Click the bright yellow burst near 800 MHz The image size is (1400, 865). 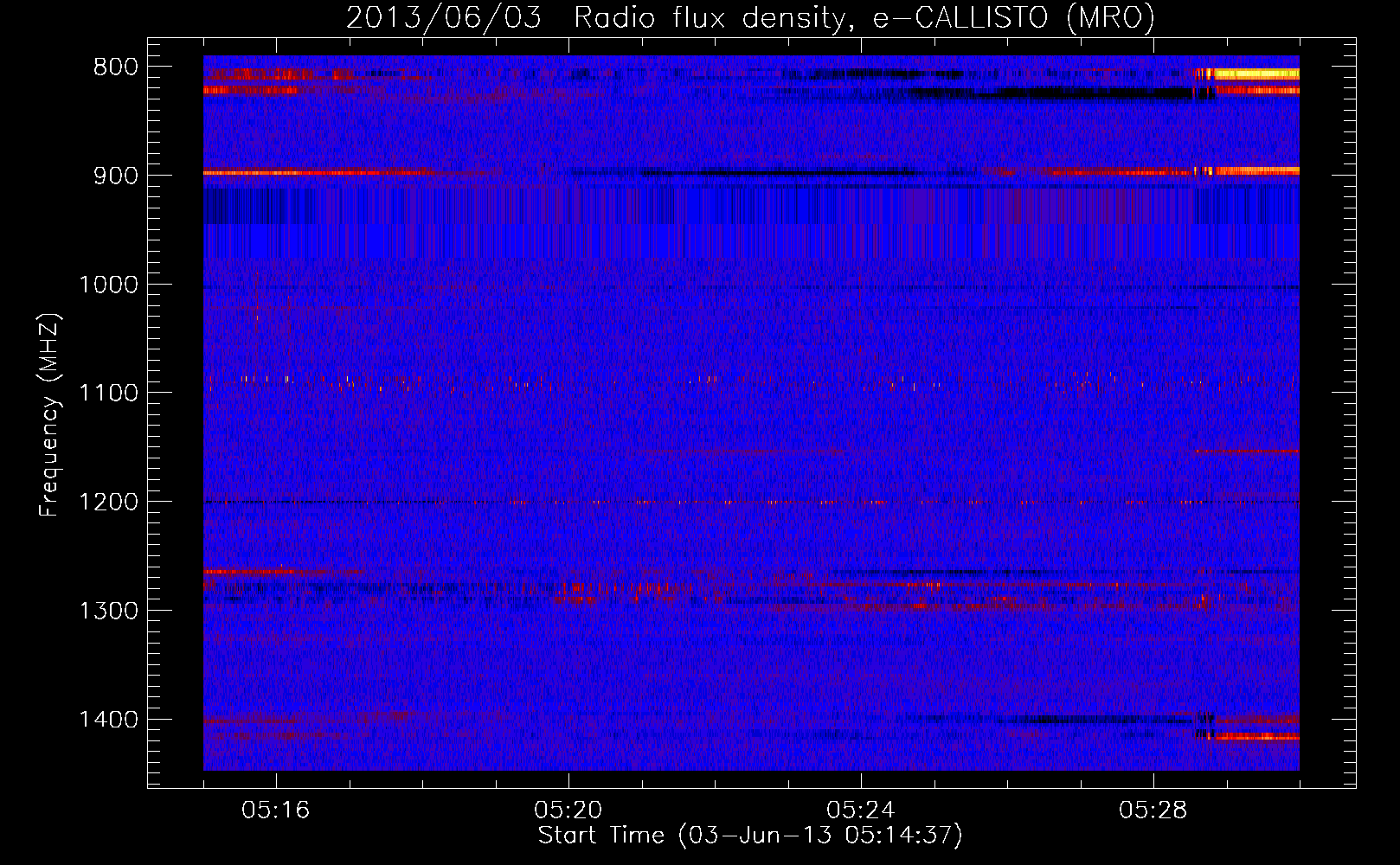pos(1256,74)
